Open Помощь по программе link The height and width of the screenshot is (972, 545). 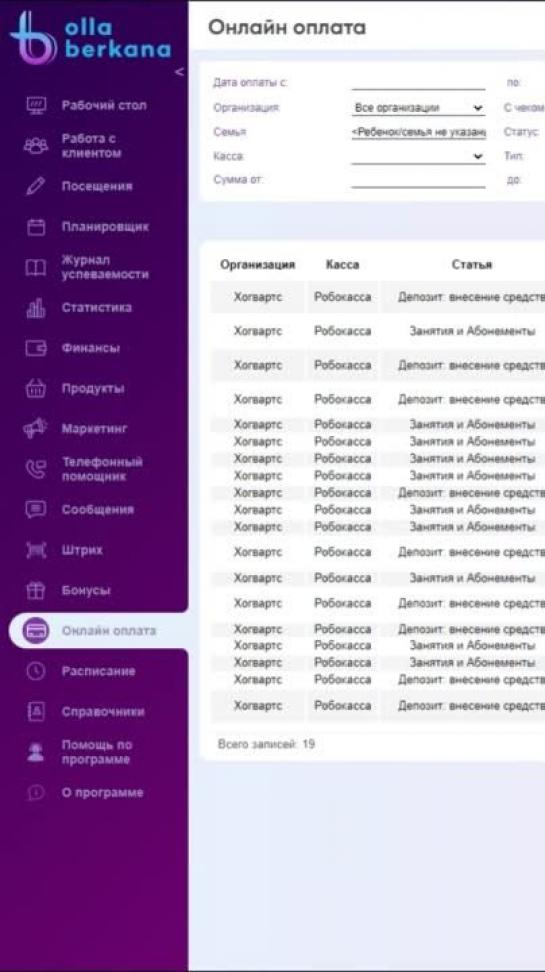(99, 752)
